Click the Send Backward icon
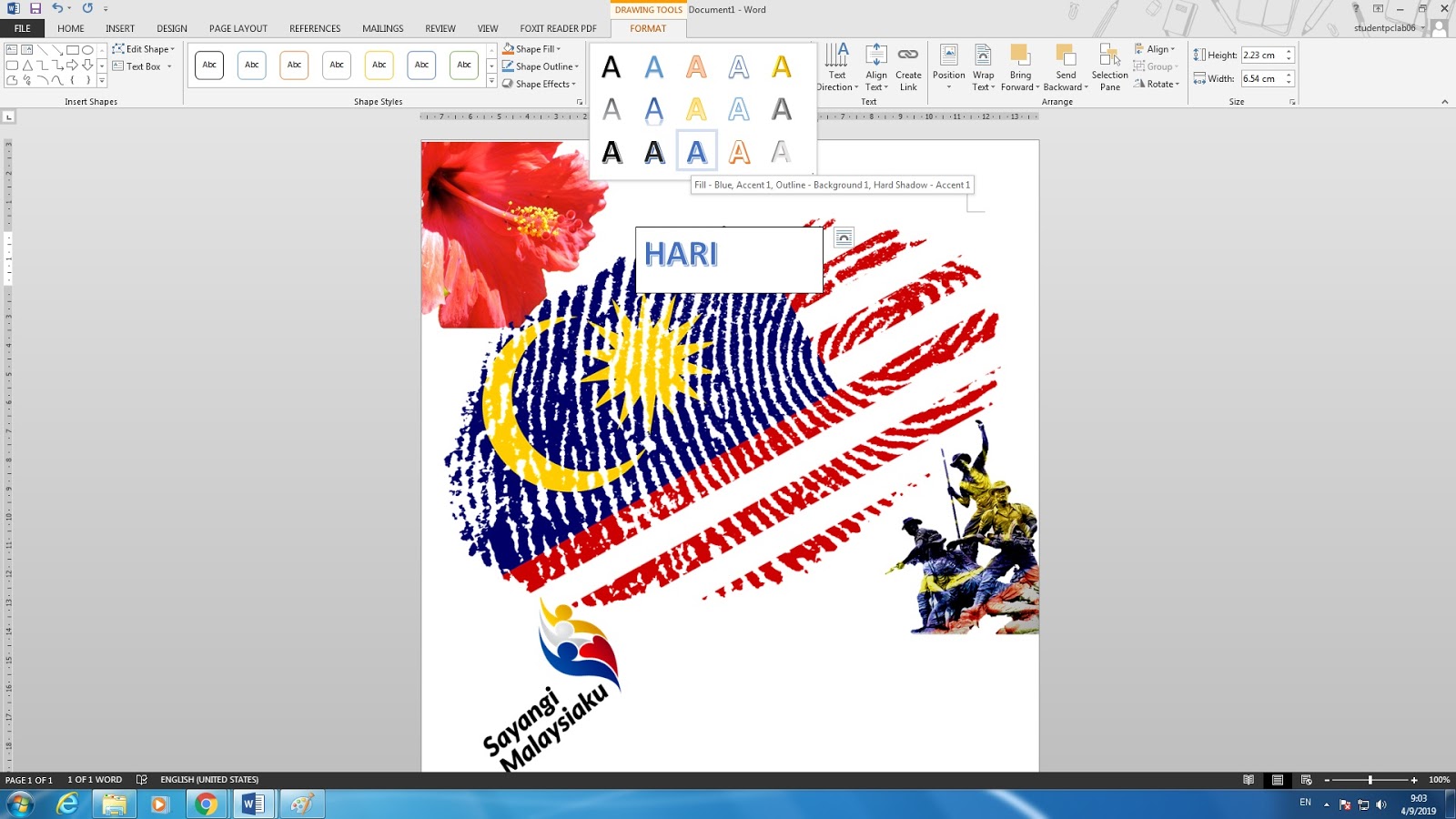The image size is (1456, 819). pos(1066,55)
